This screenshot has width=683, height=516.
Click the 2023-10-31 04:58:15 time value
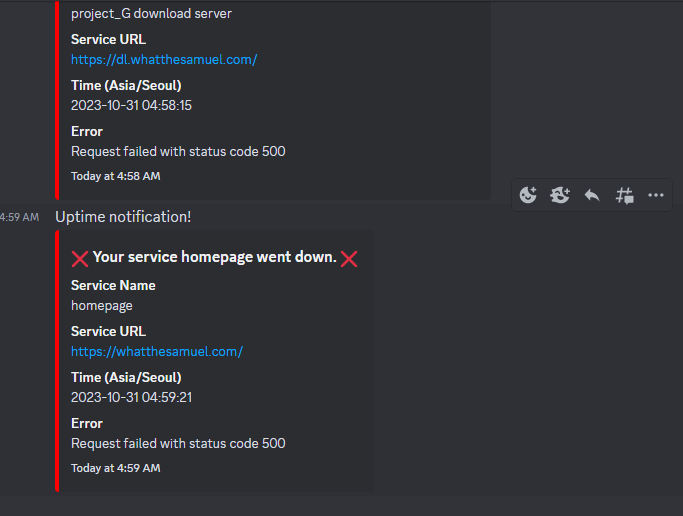pos(132,105)
